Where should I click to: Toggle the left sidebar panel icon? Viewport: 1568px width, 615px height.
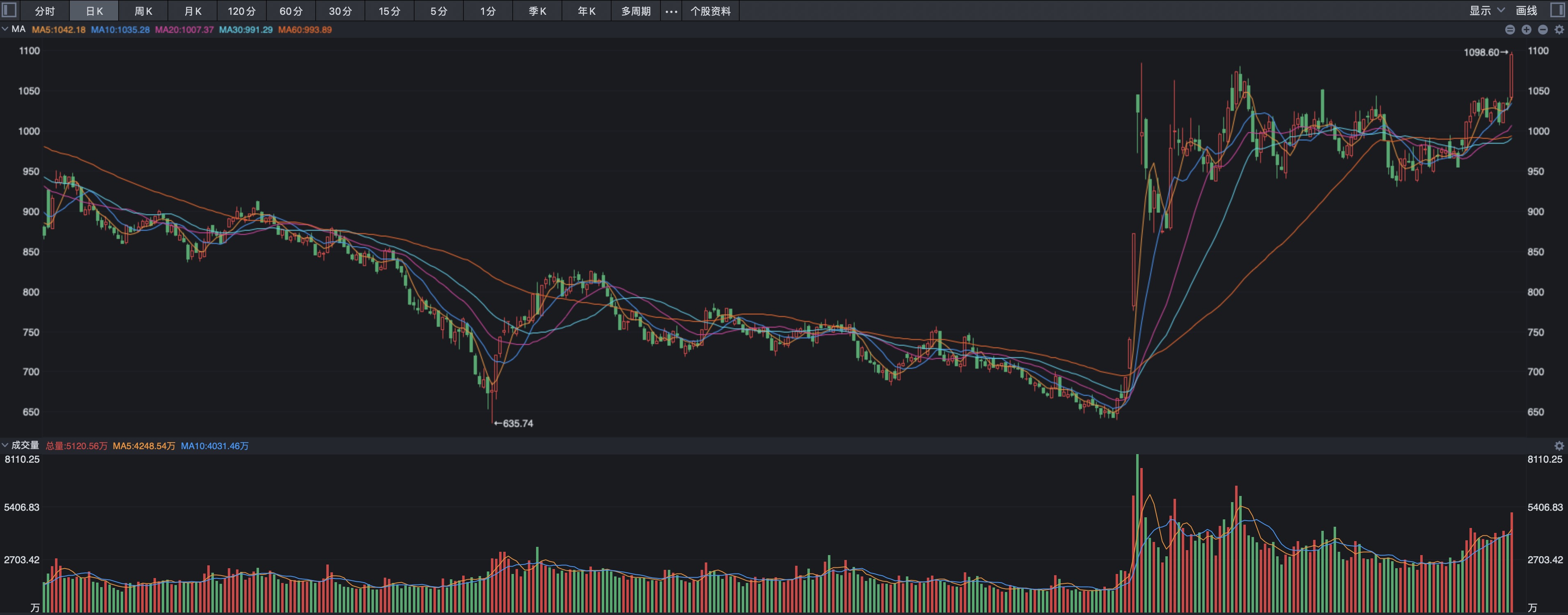pos(9,10)
